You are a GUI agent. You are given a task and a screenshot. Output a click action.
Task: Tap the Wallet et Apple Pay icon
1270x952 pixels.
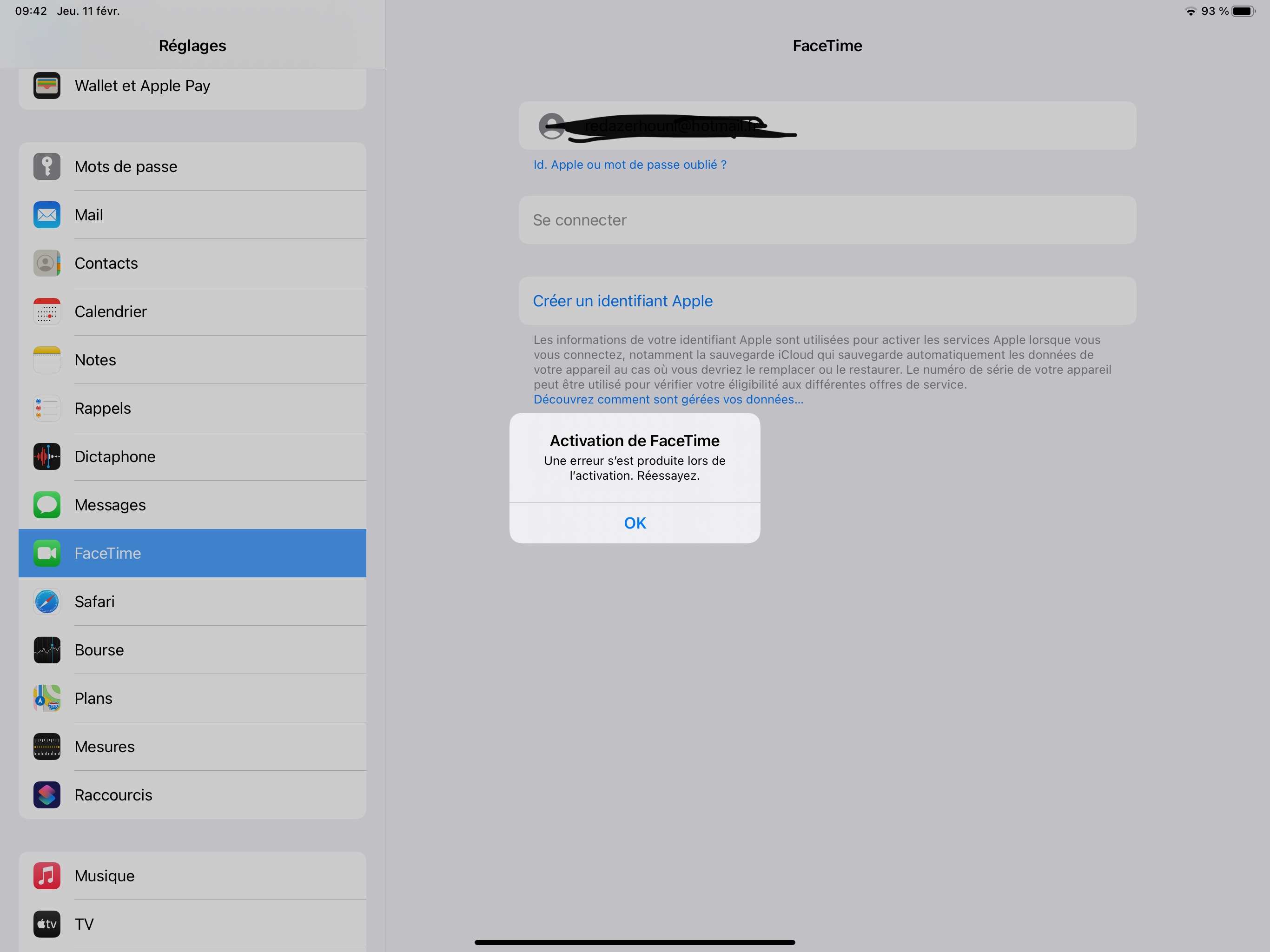click(46, 86)
